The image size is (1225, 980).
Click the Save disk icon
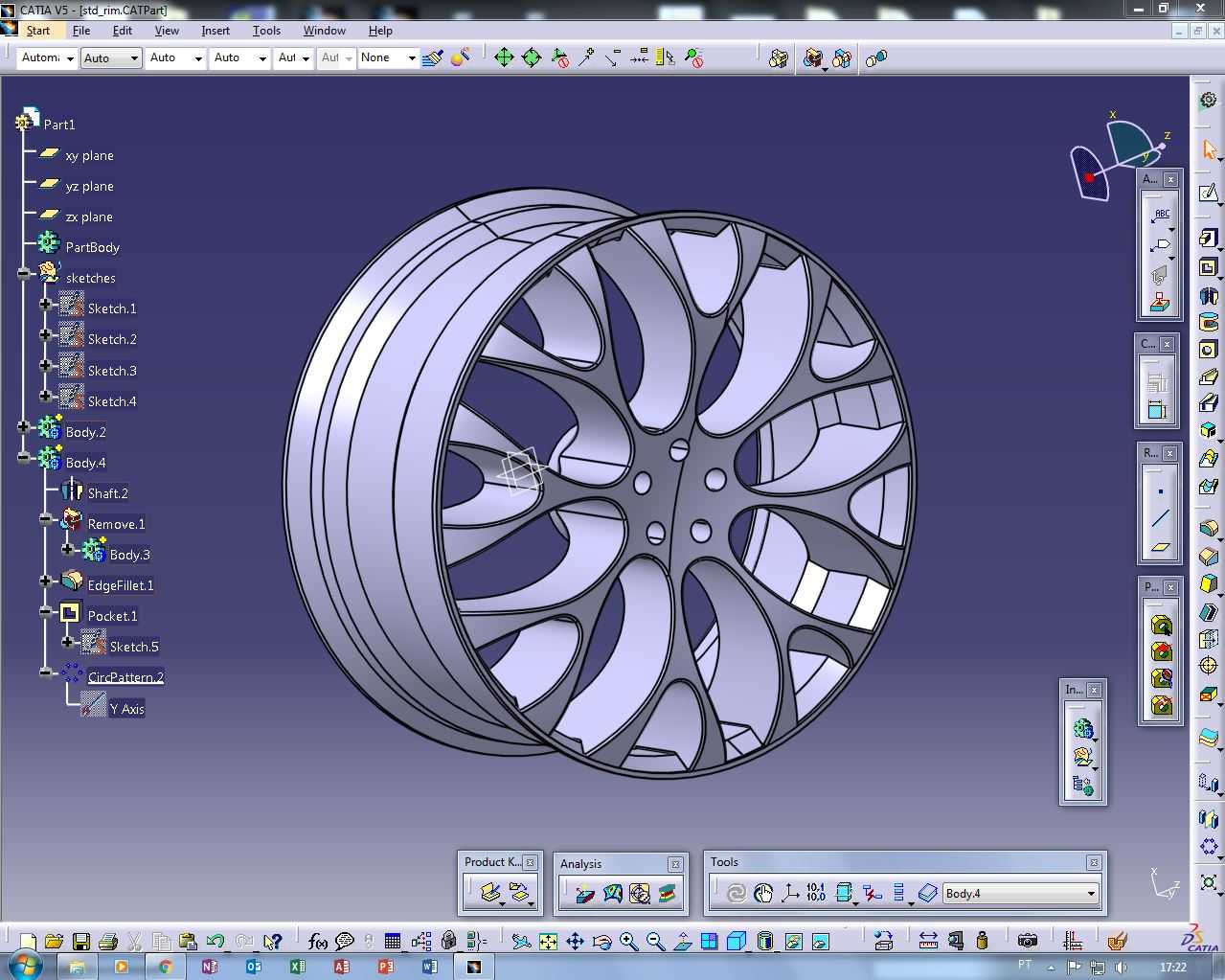80,942
